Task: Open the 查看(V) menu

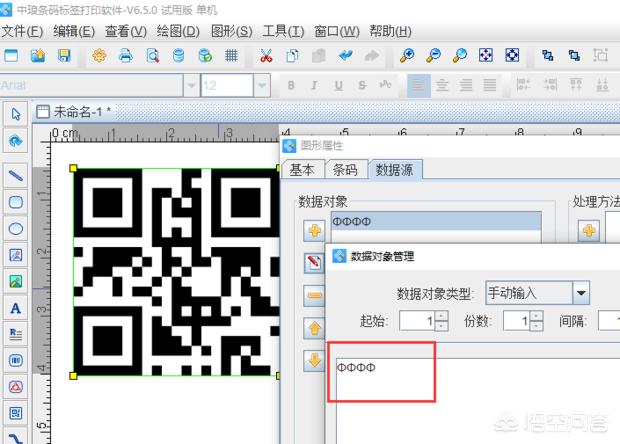Action: (126, 31)
